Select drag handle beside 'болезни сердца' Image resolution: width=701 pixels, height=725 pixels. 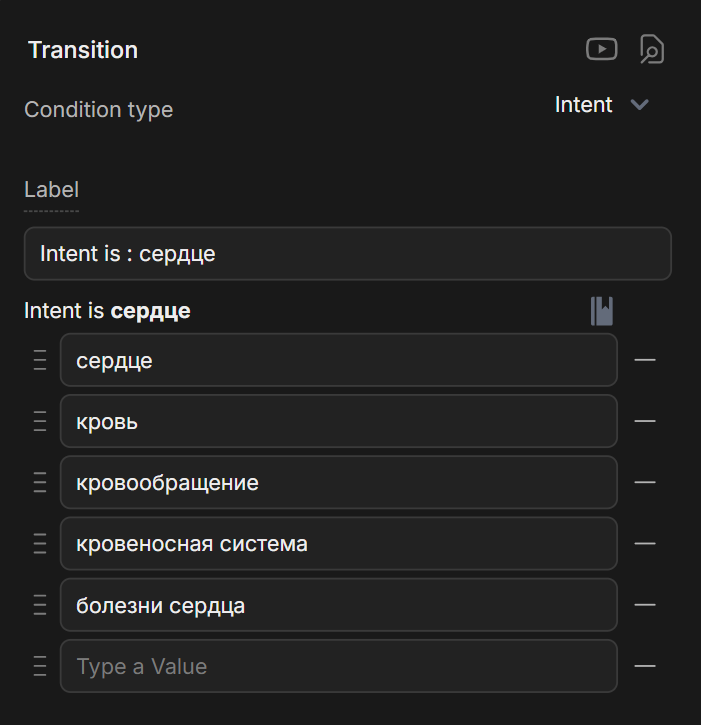click(40, 604)
